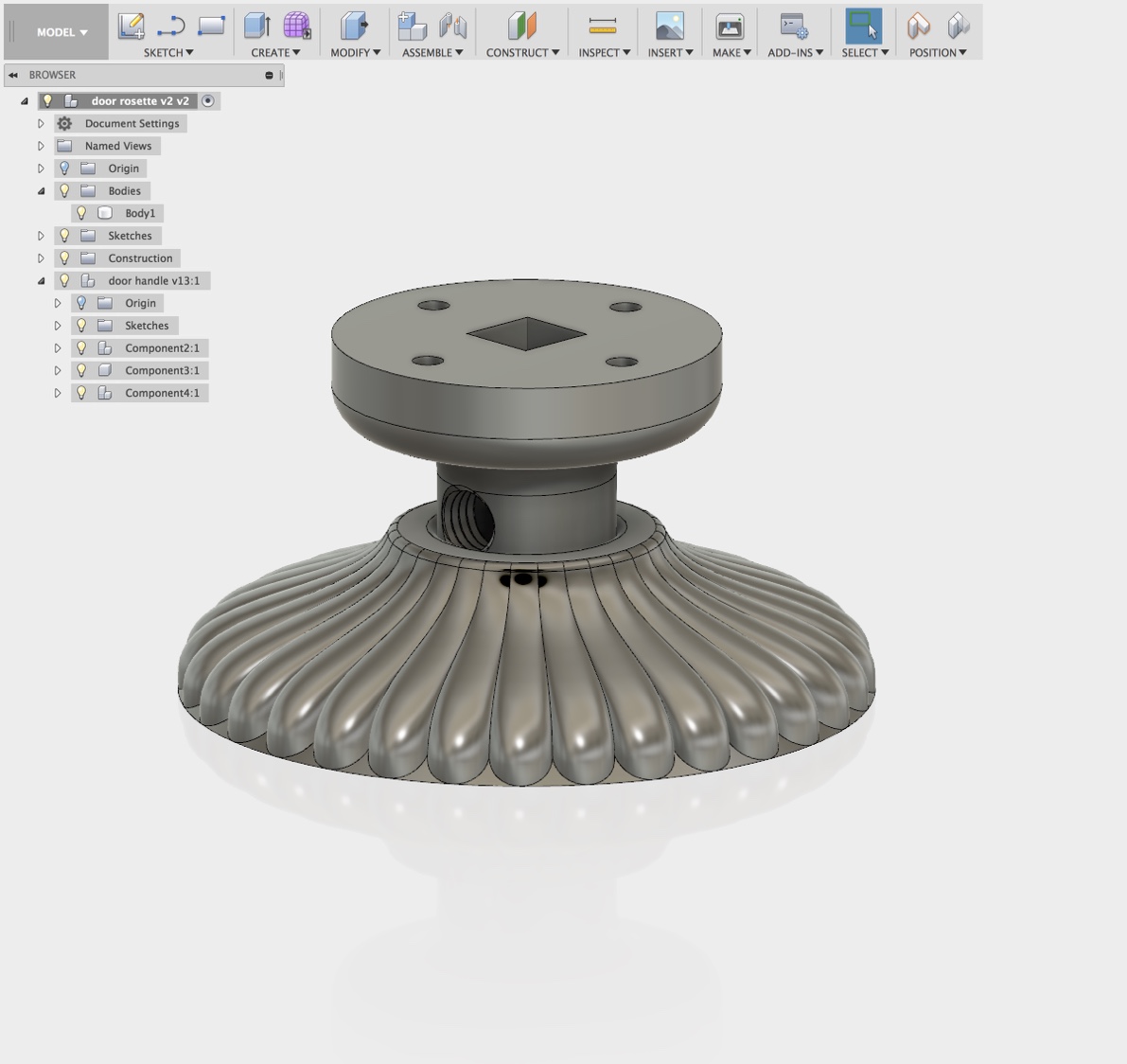
Task: Click the Bodies folder icon
Action: pos(88,190)
